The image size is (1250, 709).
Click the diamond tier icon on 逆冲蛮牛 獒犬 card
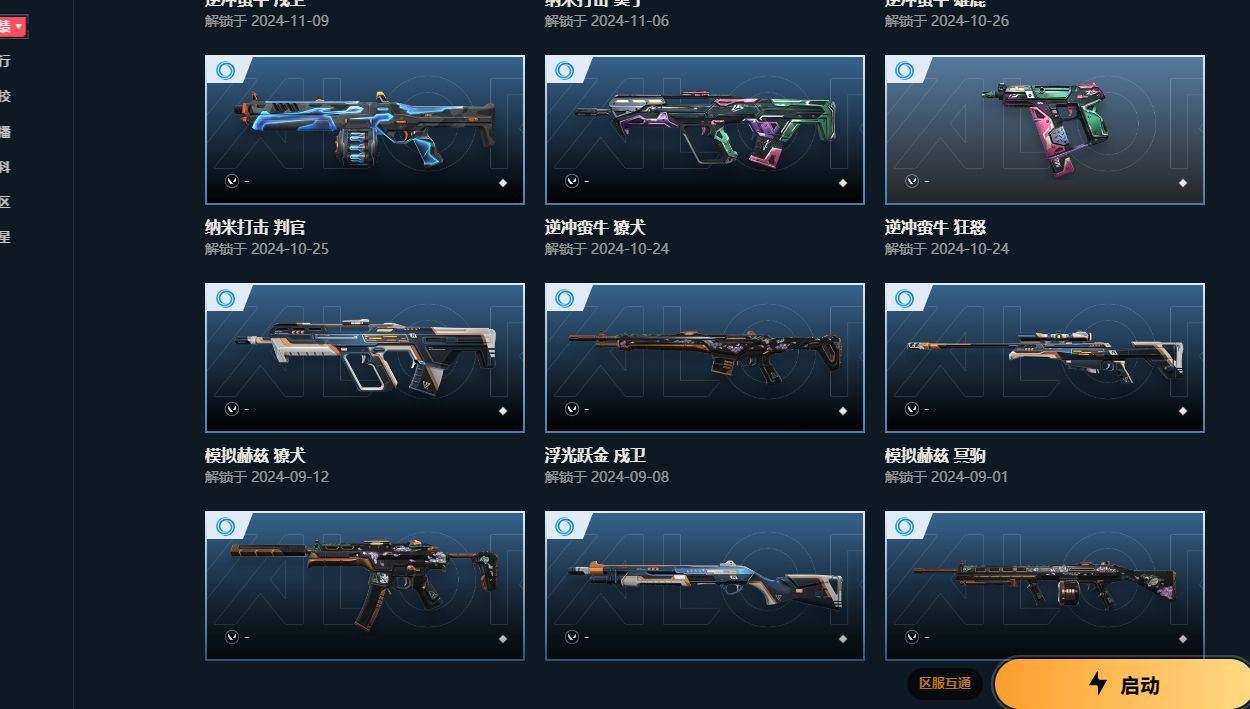[843, 183]
